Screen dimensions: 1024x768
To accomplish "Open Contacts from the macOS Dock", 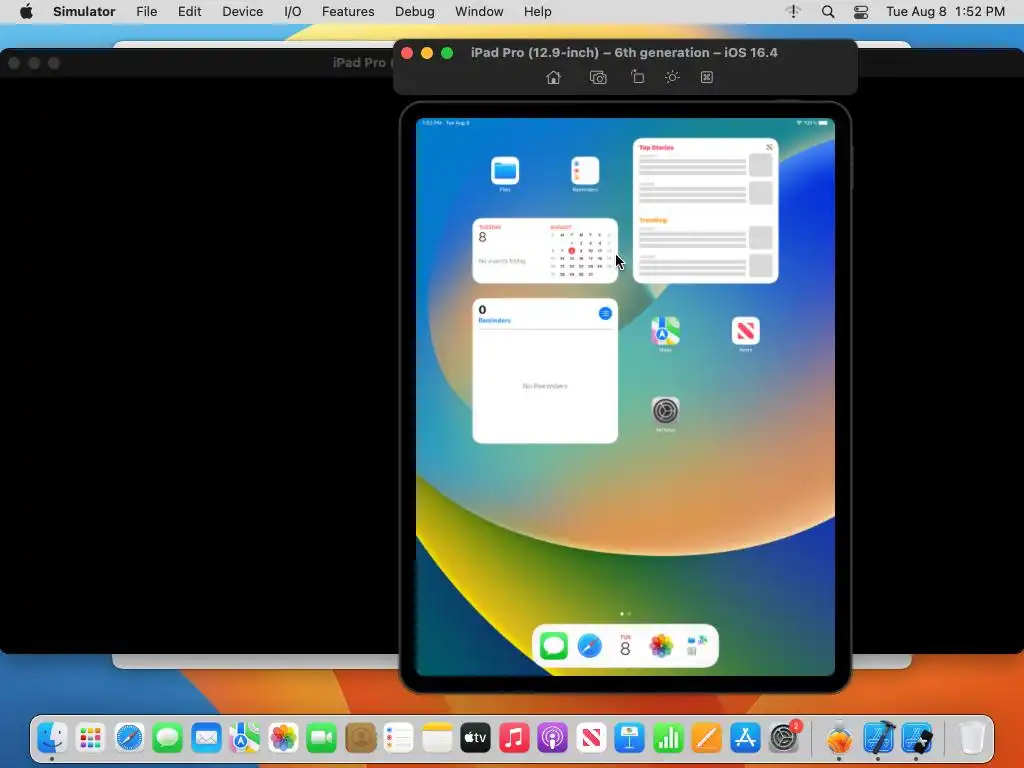I will (360, 738).
